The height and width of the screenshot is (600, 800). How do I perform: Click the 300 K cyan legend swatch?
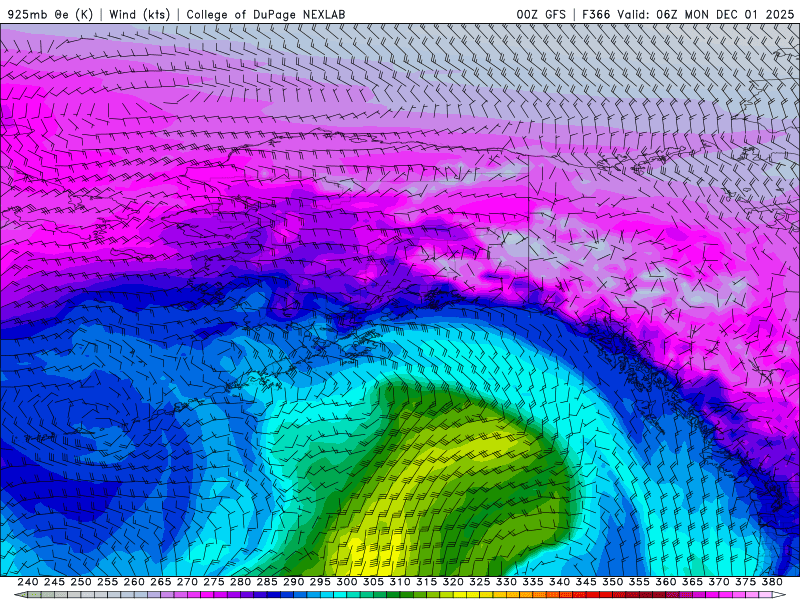[x=347, y=595]
